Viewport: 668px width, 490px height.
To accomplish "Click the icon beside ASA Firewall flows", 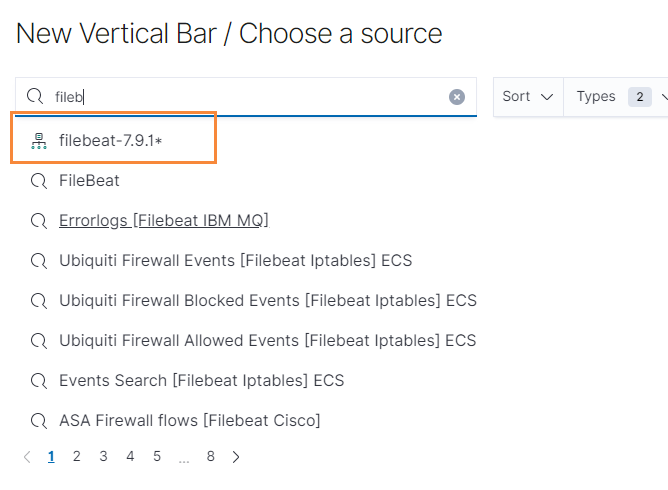I will pos(39,421).
